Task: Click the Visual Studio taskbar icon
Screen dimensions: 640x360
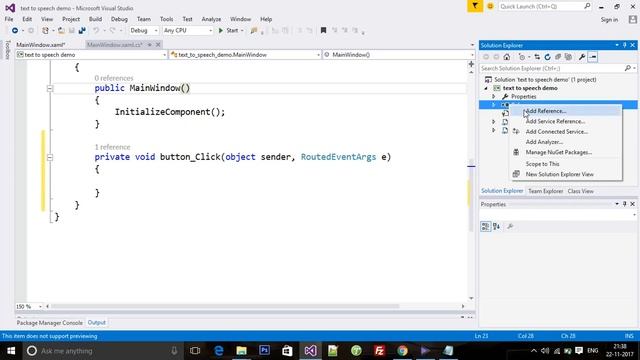Action: (x=310, y=351)
